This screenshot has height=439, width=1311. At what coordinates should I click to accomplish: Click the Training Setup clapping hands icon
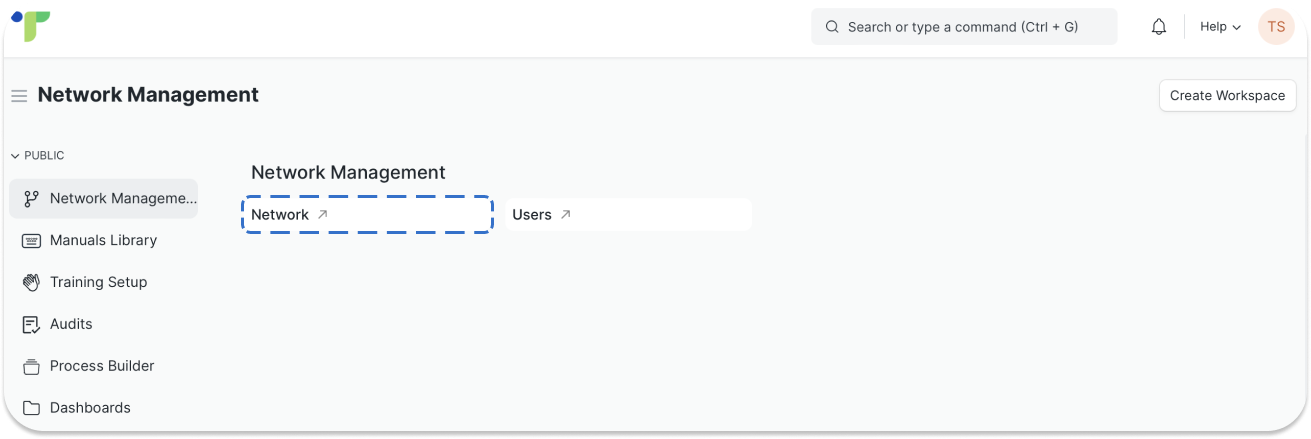coord(31,282)
